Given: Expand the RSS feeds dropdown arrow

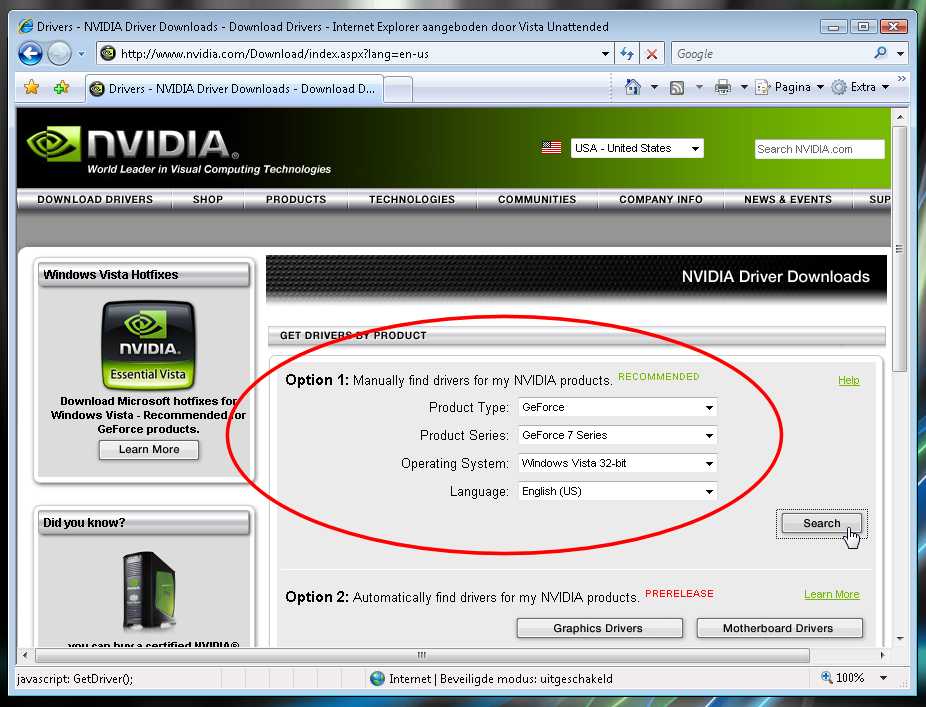Looking at the screenshot, I should click(x=699, y=87).
